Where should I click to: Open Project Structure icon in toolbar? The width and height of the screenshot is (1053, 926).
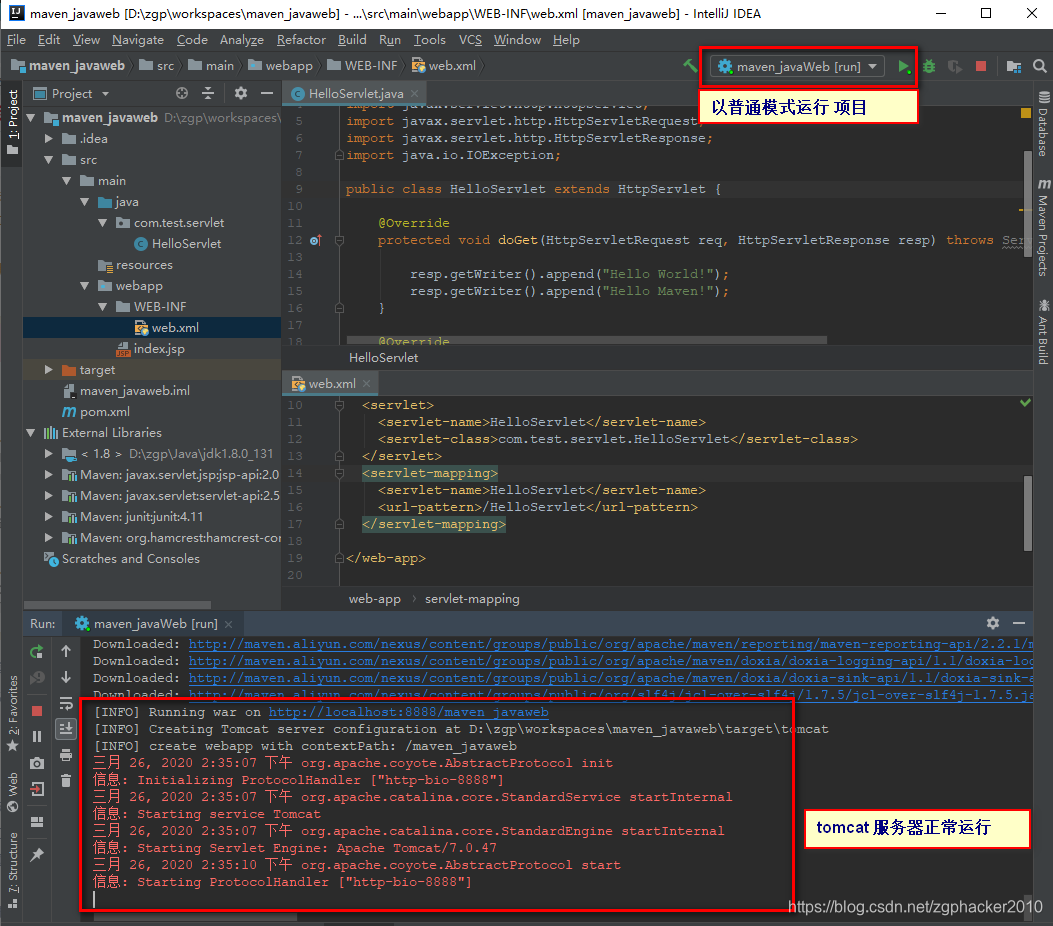[x=1013, y=66]
